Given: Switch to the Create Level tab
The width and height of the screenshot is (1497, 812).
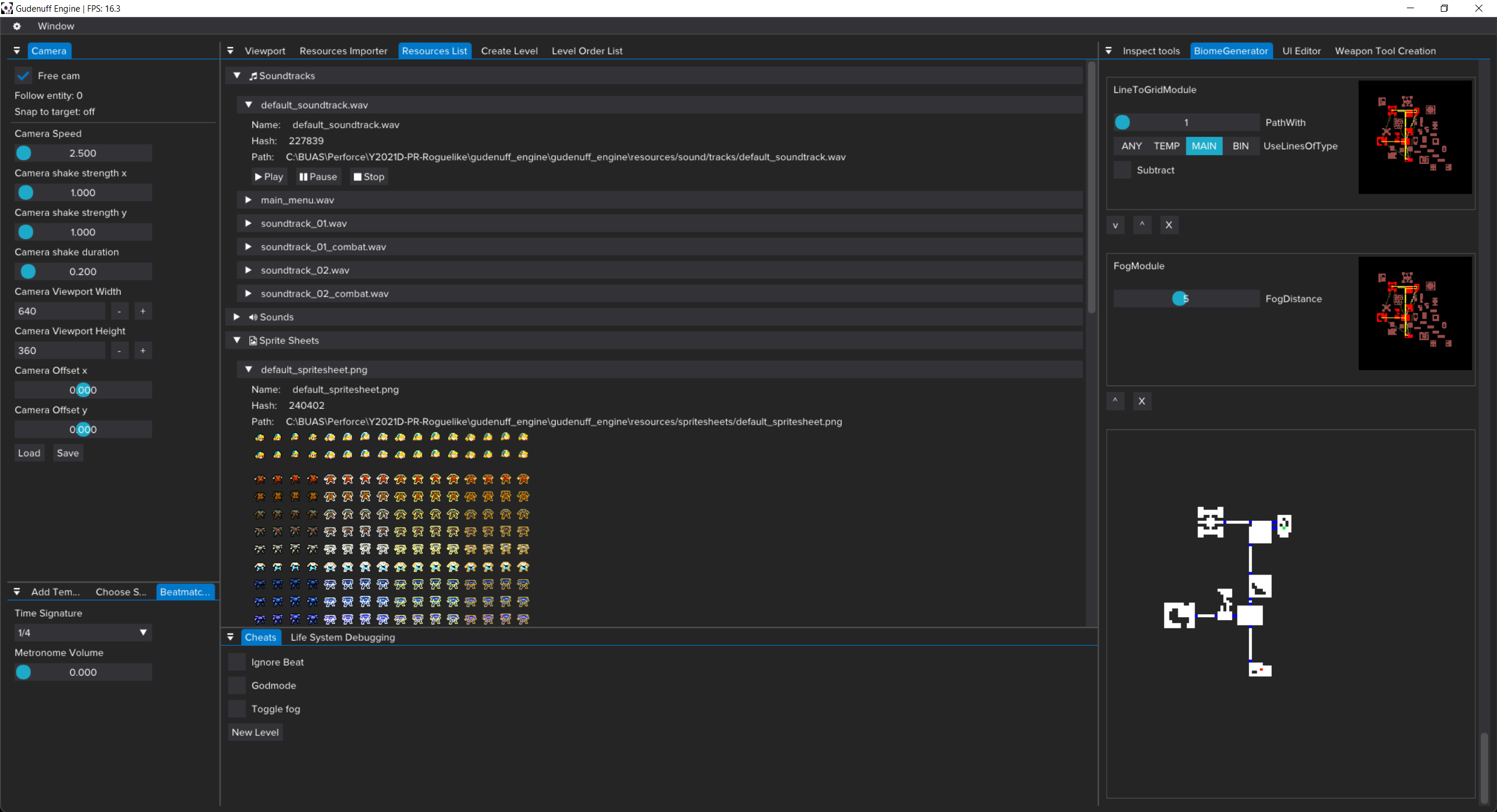Looking at the screenshot, I should coord(509,51).
